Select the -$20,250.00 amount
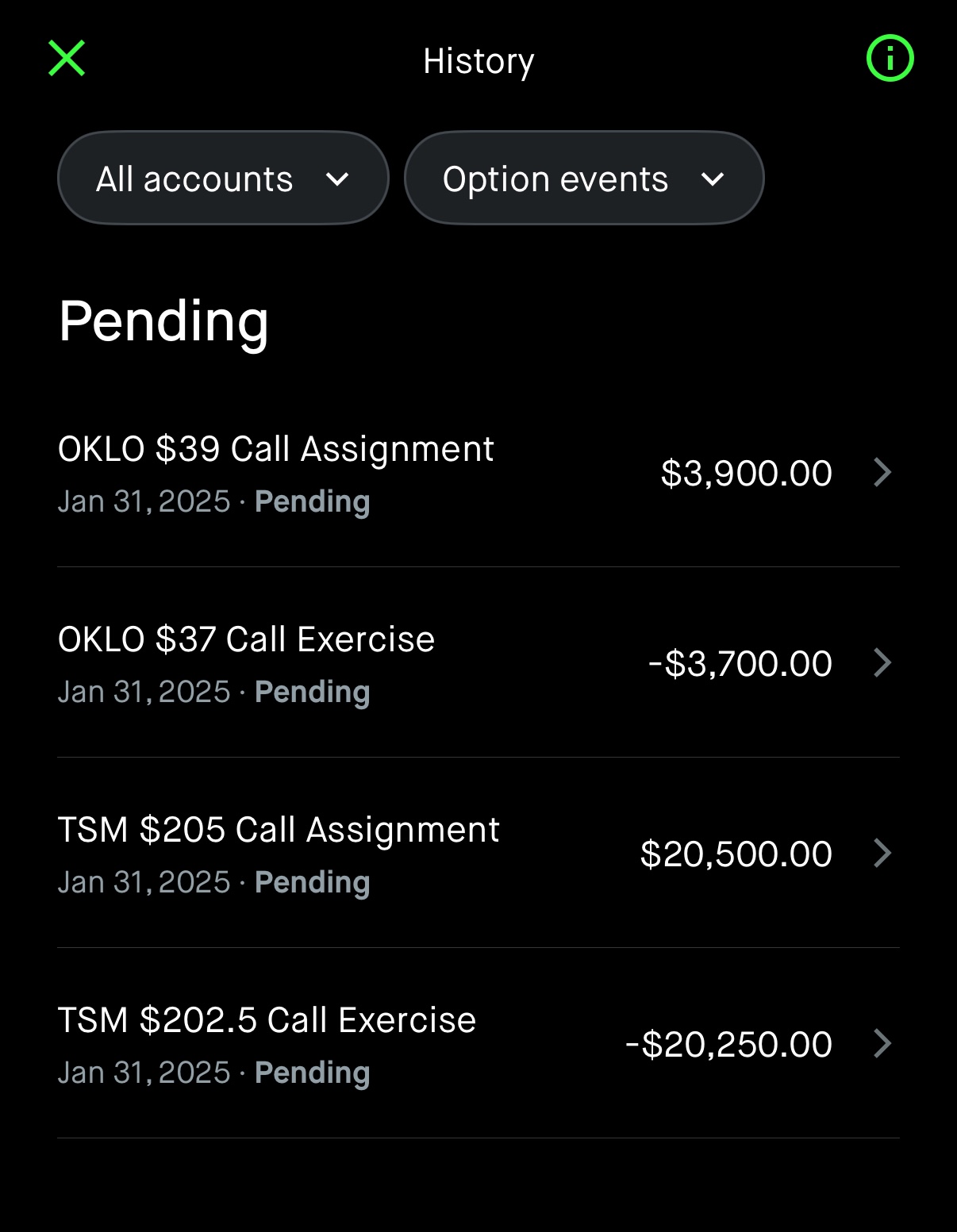This screenshot has width=957, height=1232. click(728, 1045)
